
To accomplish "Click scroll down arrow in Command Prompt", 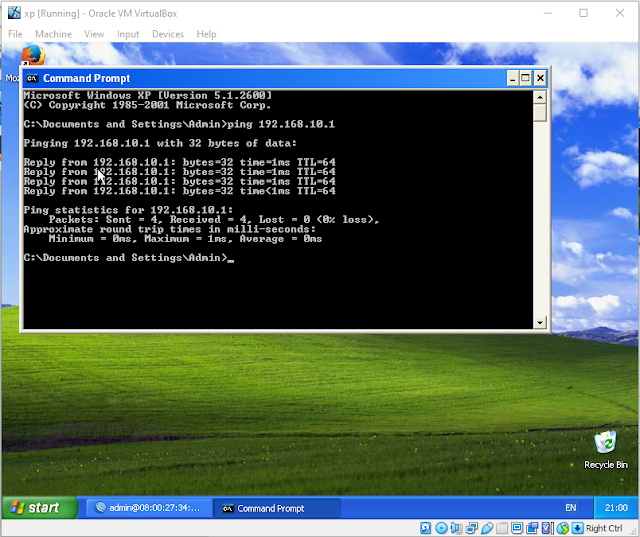I will coord(540,322).
